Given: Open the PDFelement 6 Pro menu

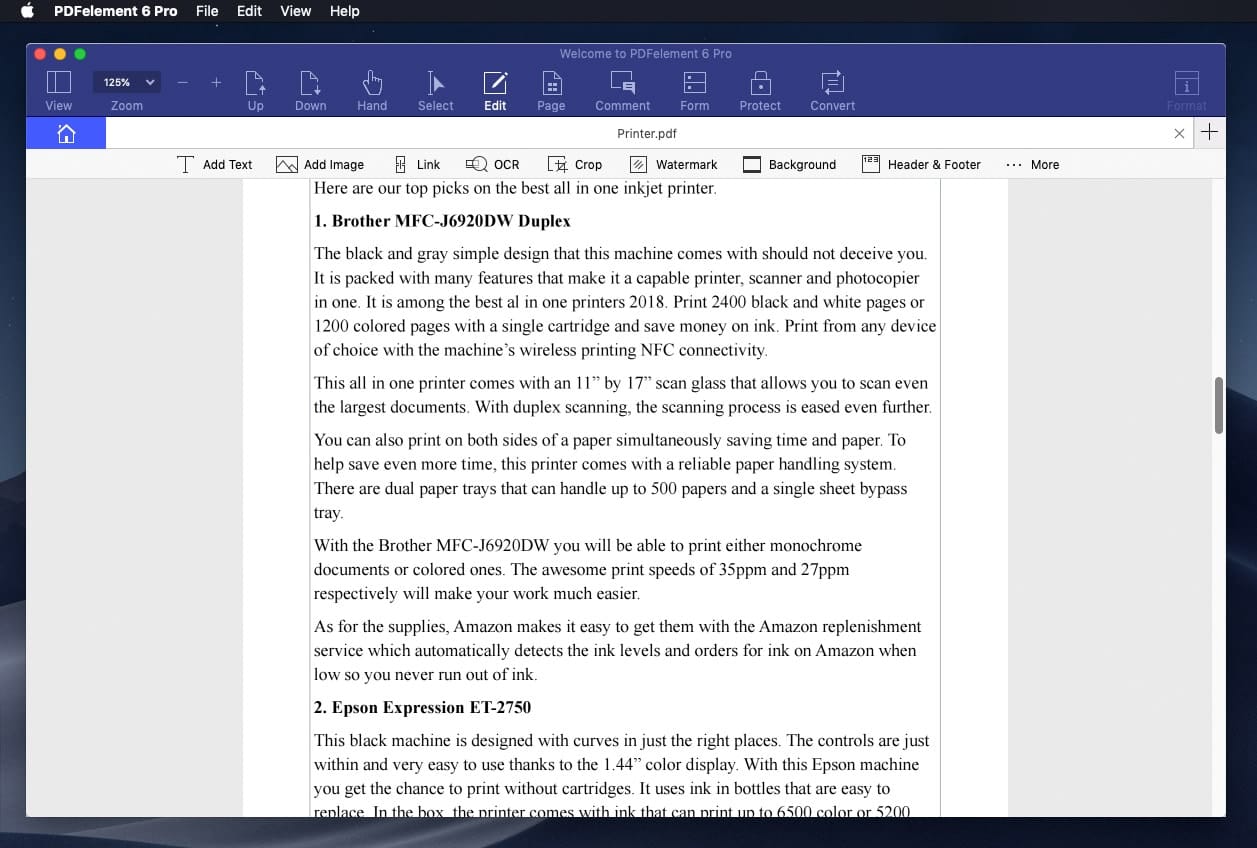Looking at the screenshot, I should coord(116,11).
